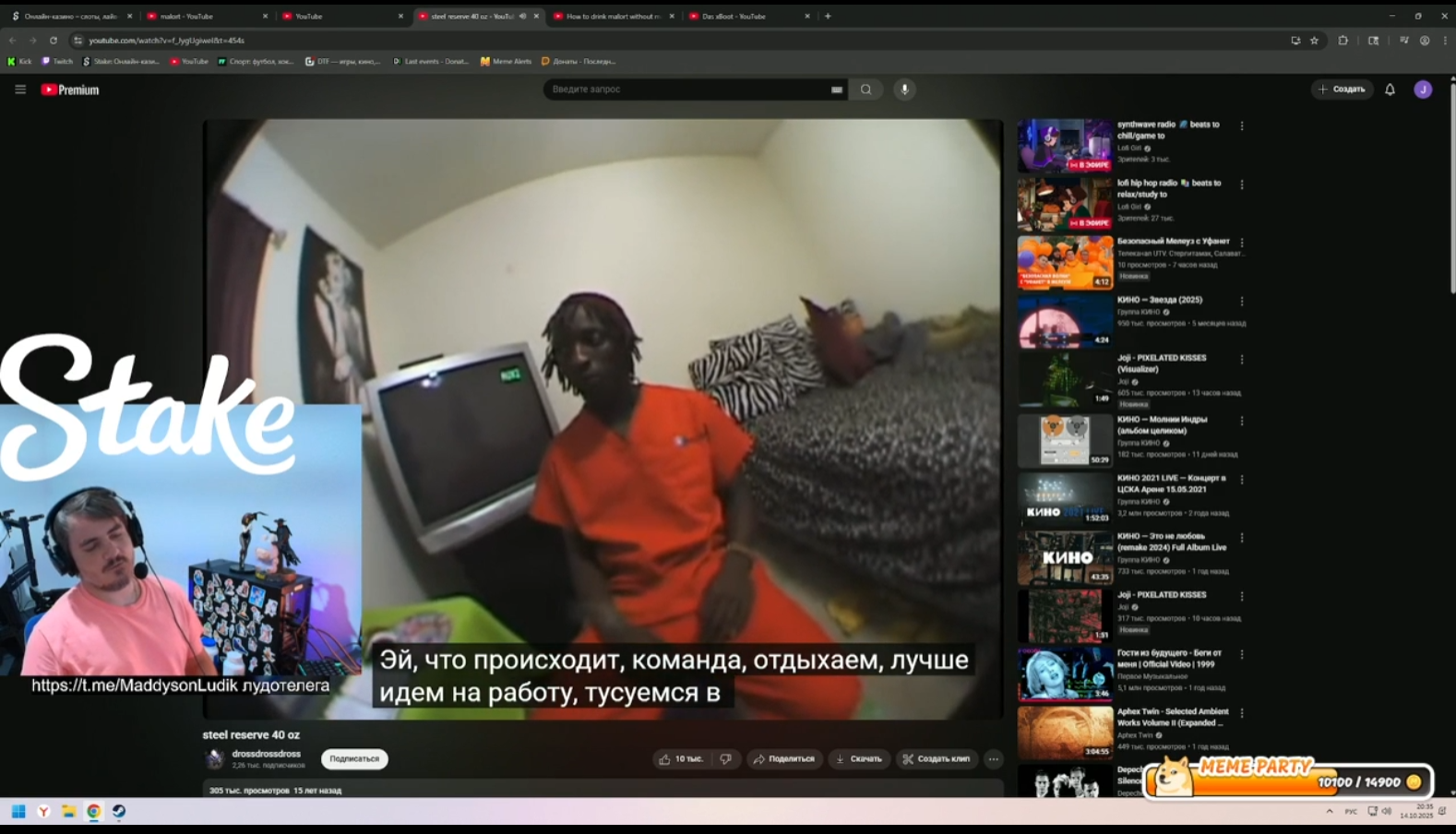Image resolution: width=1456 pixels, height=834 pixels.
Task: Open options for lofi hip hop radio video
Action: click(1242, 185)
